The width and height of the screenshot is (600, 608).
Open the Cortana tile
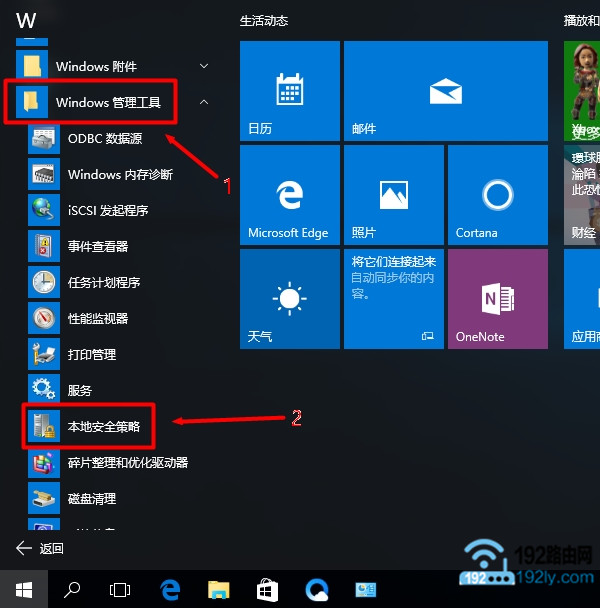(498, 195)
